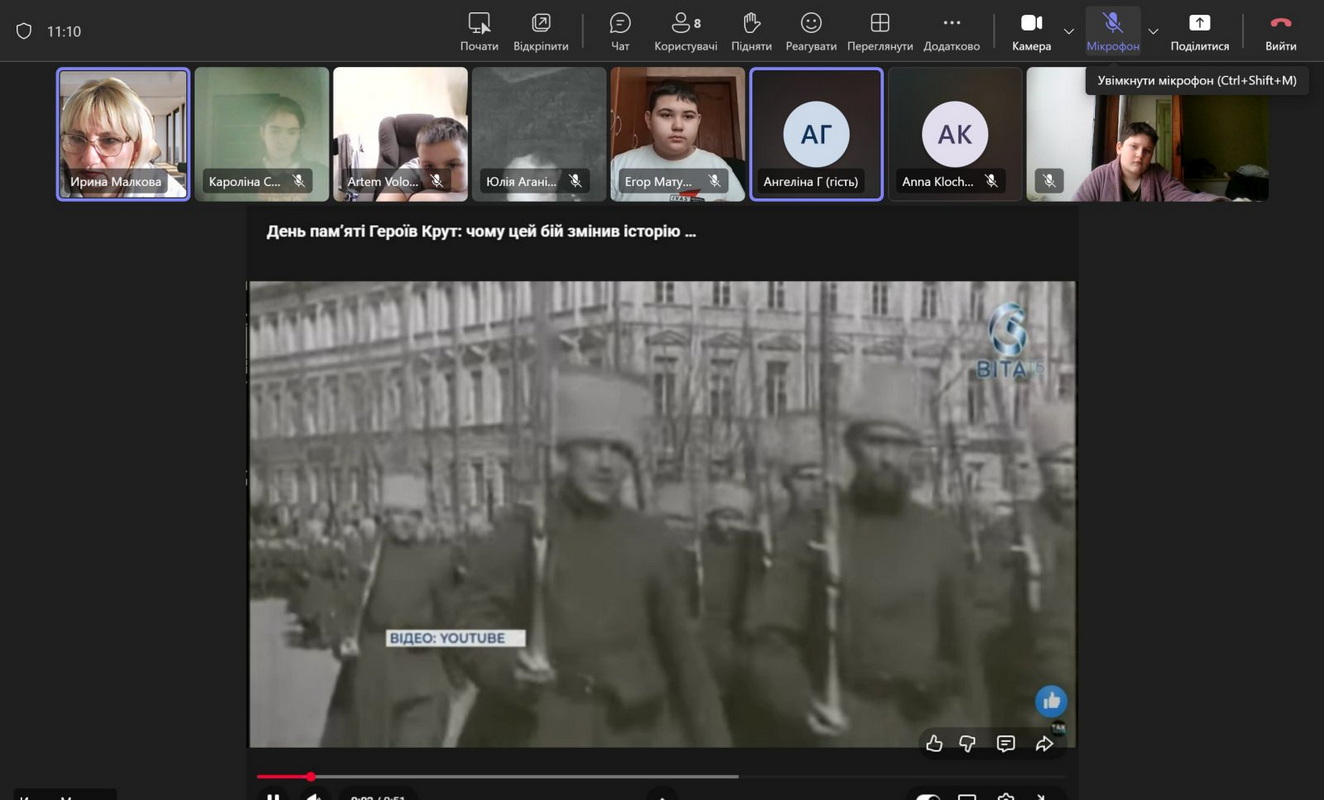Pop out content with Відкріпити
The width and height of the screenshot is (1324, 800).
point(541,31)
